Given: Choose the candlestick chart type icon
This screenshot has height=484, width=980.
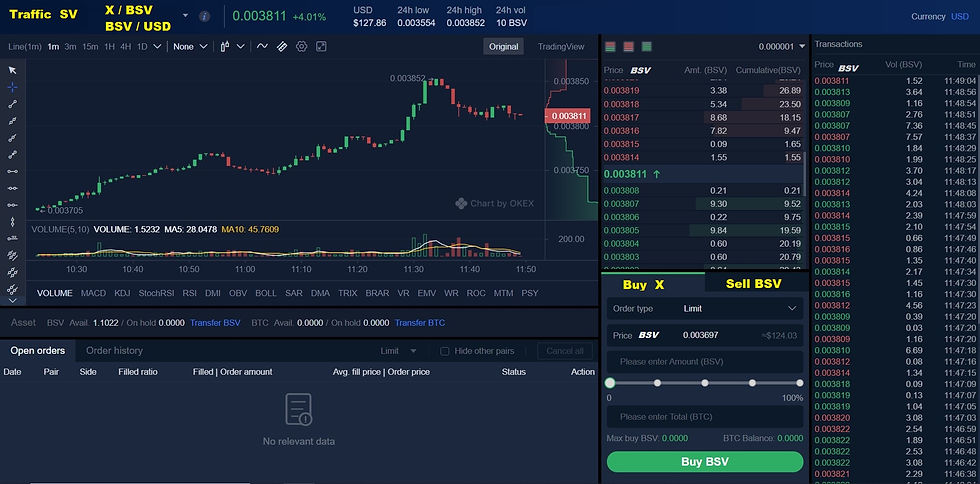Looking at the screenshot, I should [226, 46].
